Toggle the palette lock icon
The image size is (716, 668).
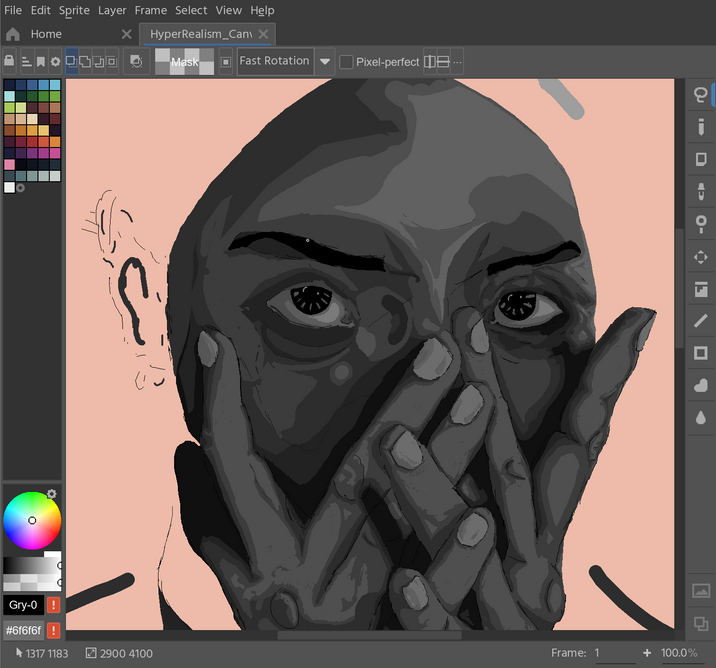point(10,62)
